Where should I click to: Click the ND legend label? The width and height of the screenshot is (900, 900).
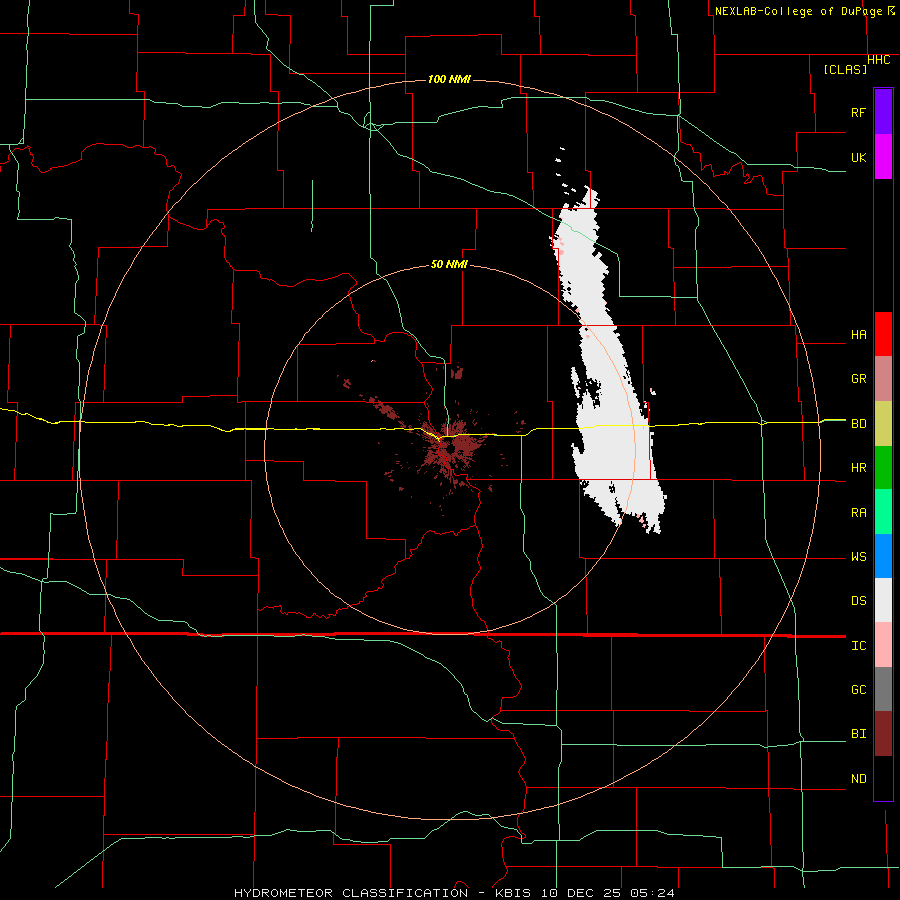(858, 779)
